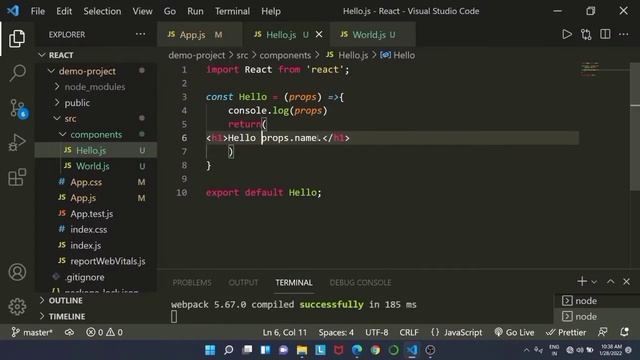Switch to the DEBUG CONSOLE tab
Viewport: 640px width, 360px height.
coord(360,282)
